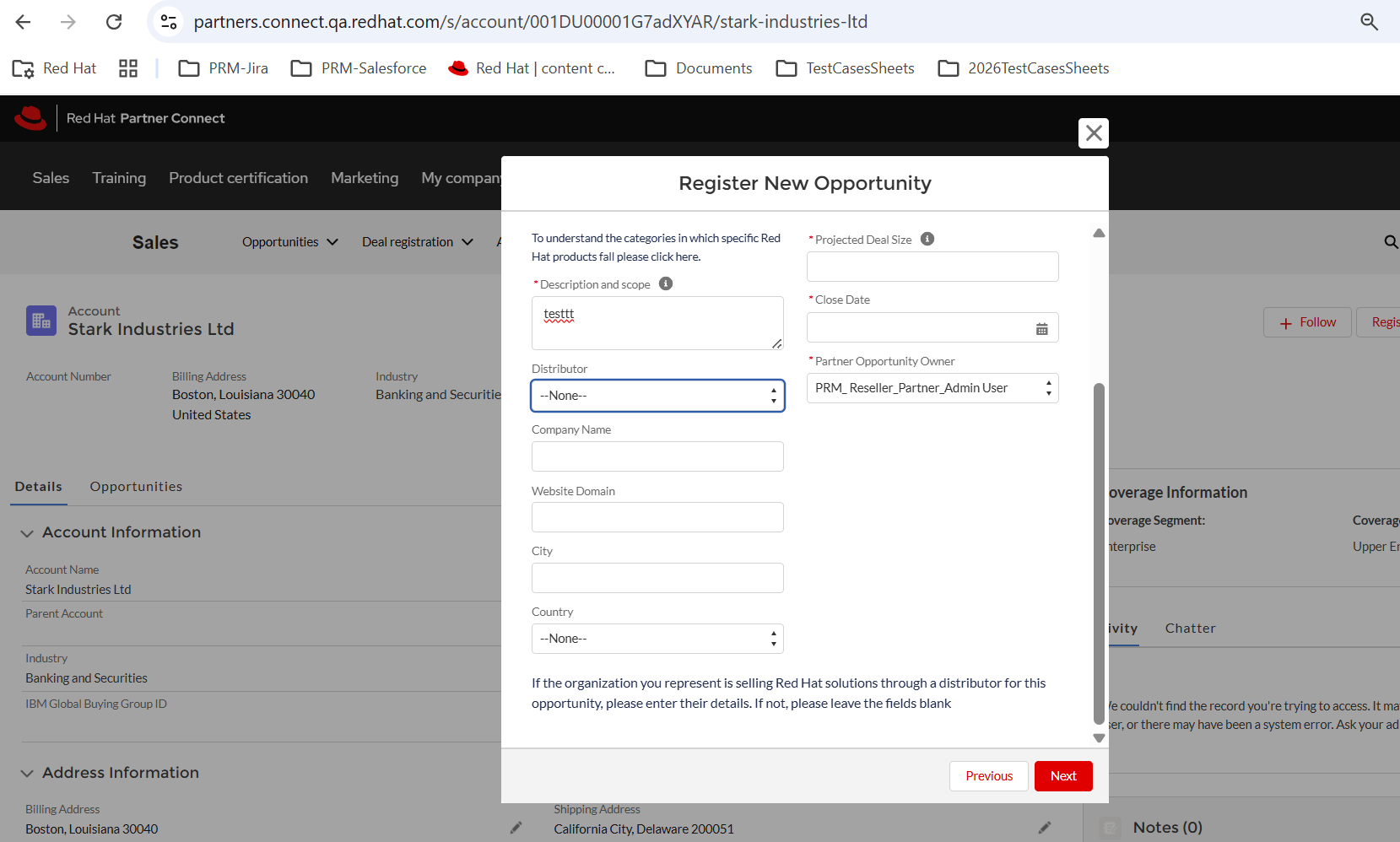Show the Description and scope info tooltip
This screenshot has width=1400, height=842.
click(x=666, y=283)
